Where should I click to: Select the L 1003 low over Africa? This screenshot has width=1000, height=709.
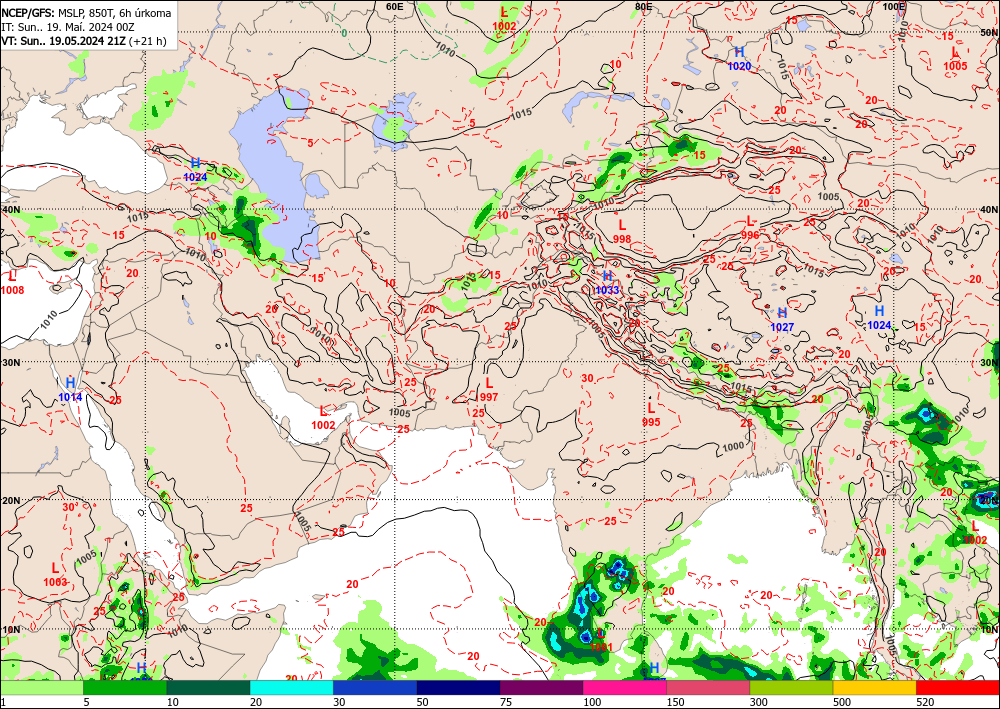(55, 574)
